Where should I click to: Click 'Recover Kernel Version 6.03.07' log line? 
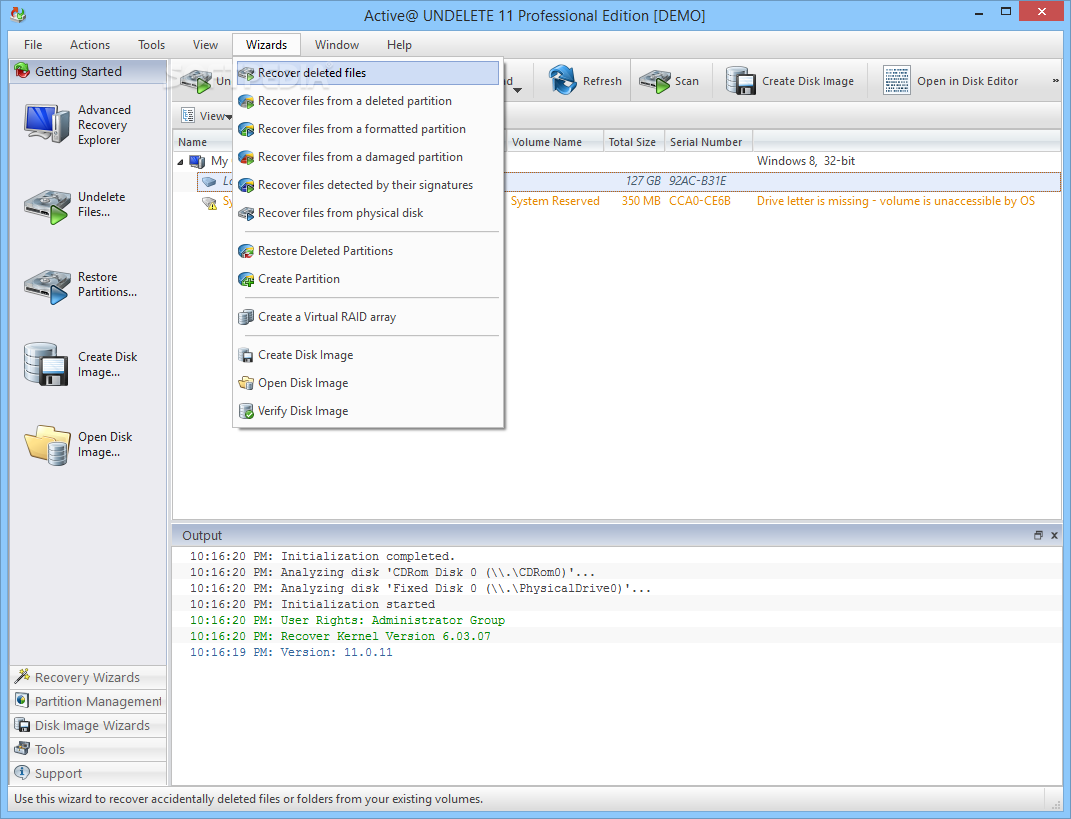pyautogui.click(x=340, y=637)
